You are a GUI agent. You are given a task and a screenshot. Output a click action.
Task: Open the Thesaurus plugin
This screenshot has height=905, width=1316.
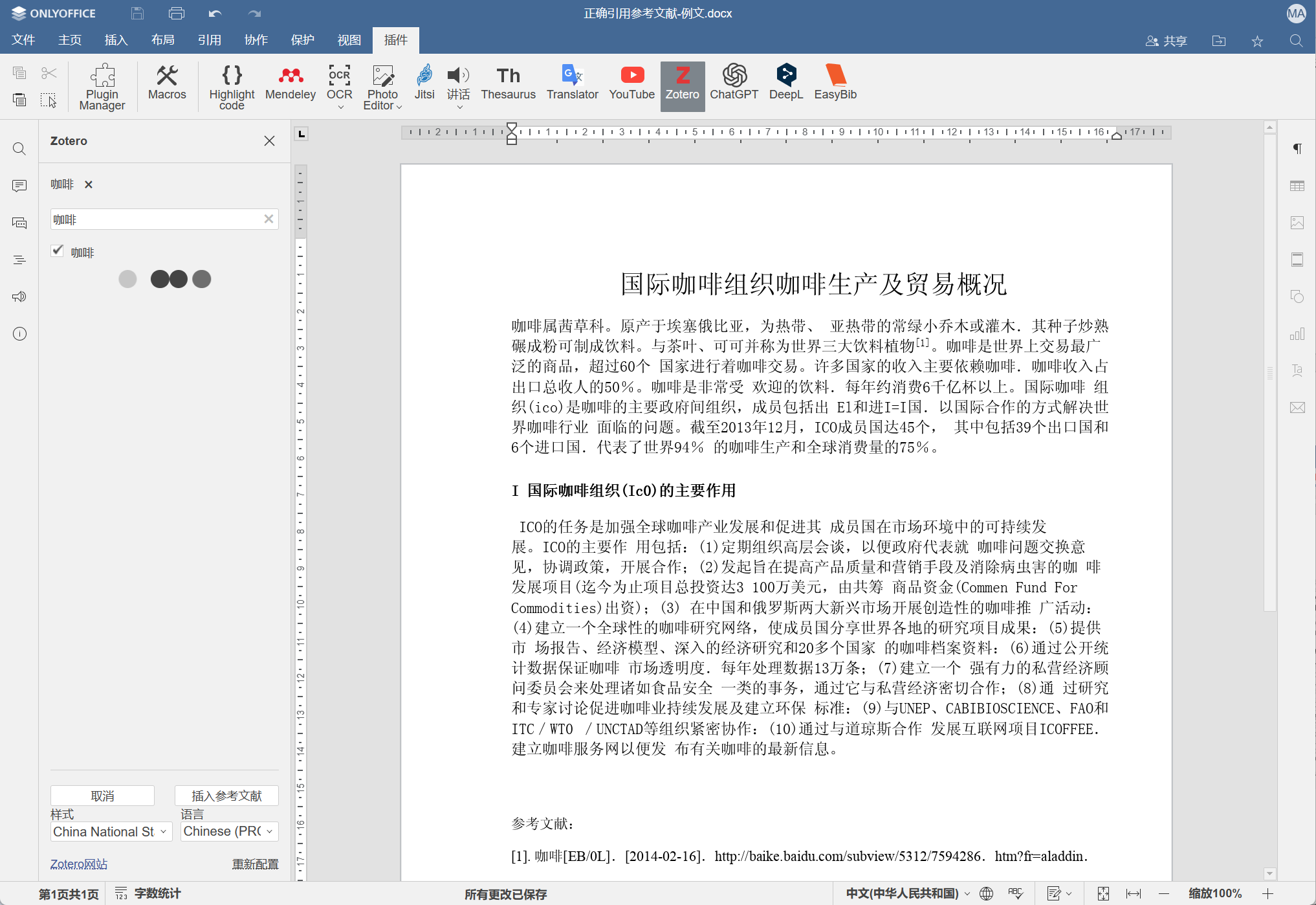point(508,84)
